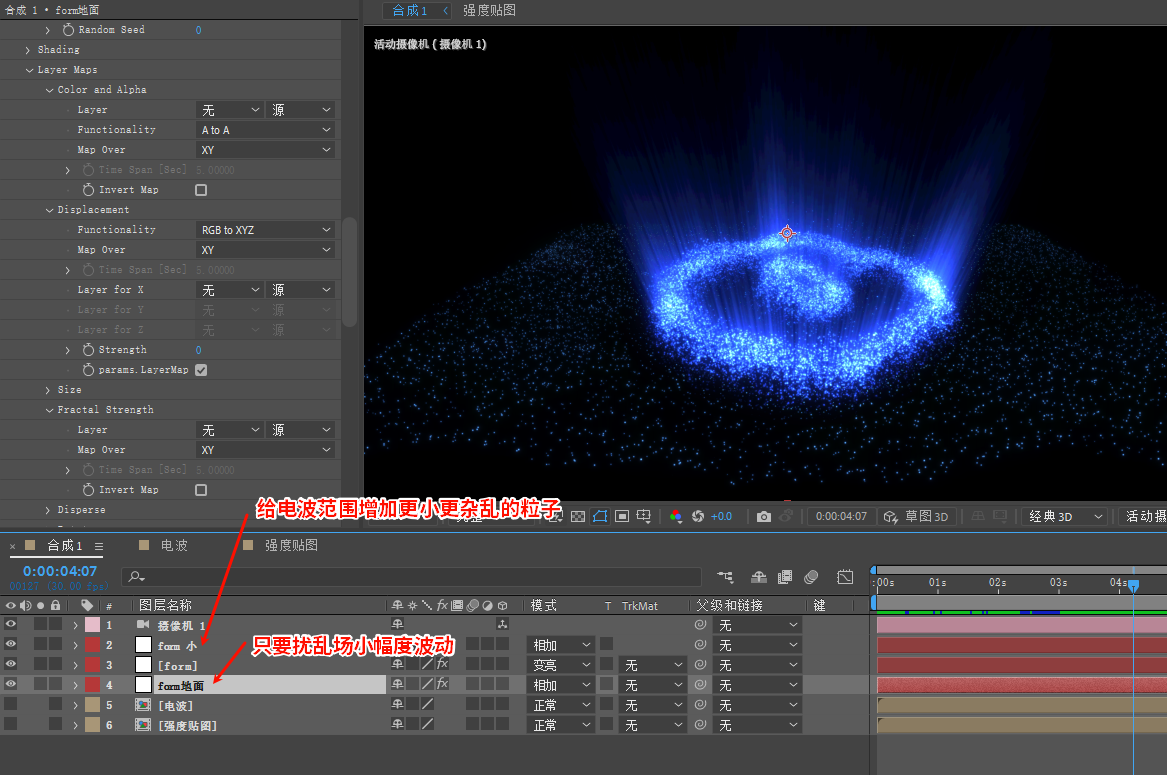1167x775 pixels.
Task: Enable motion blur switch in timeline header
Action: point(811,577)
